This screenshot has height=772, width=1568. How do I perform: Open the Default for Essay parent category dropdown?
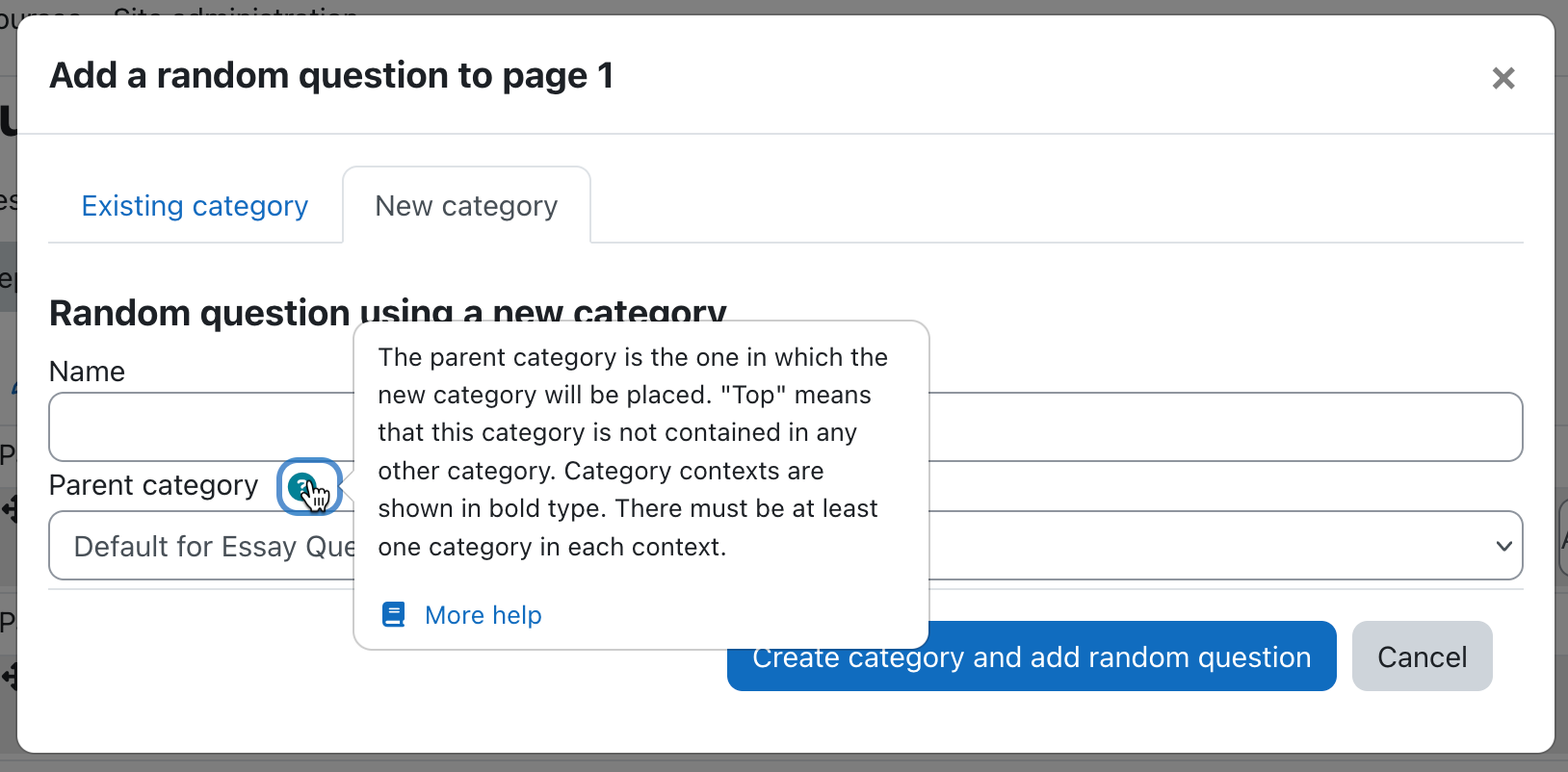click(785, 545)
